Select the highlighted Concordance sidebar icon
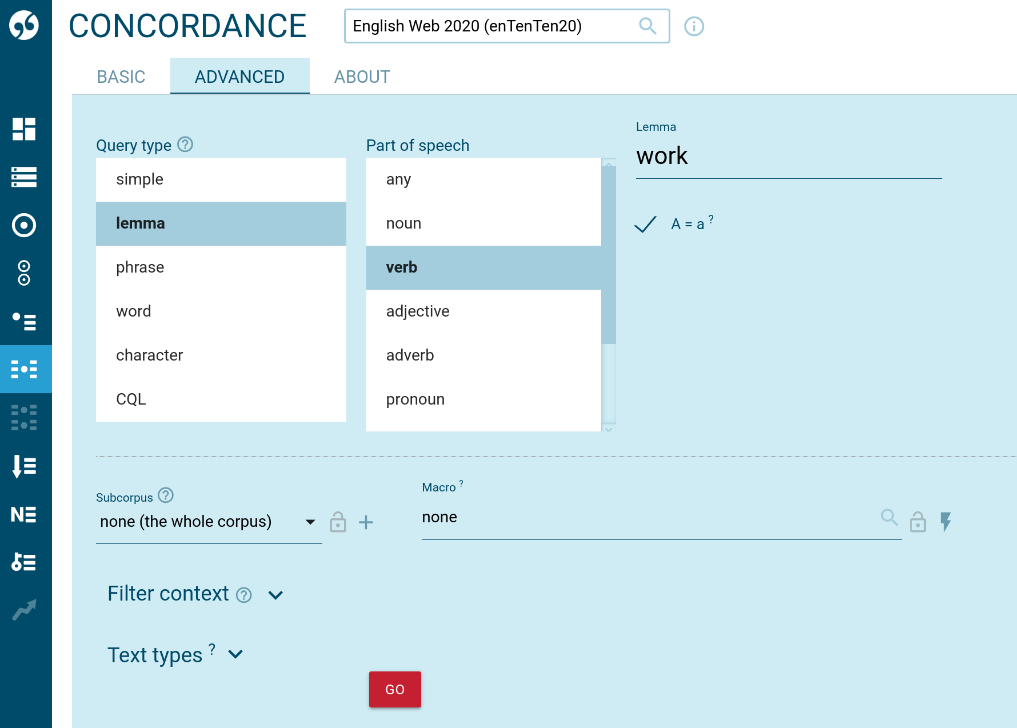The image size is (1017, 728). coord(25,369)
